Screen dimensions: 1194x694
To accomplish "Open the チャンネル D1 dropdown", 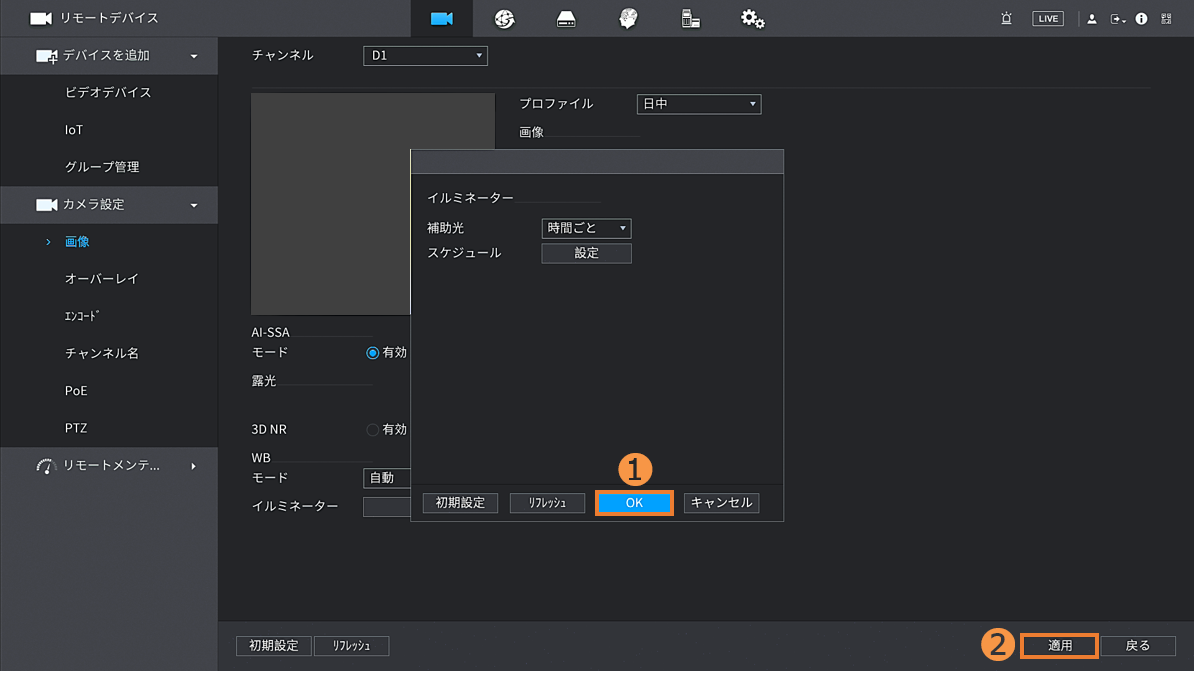I will coord(425,56).
